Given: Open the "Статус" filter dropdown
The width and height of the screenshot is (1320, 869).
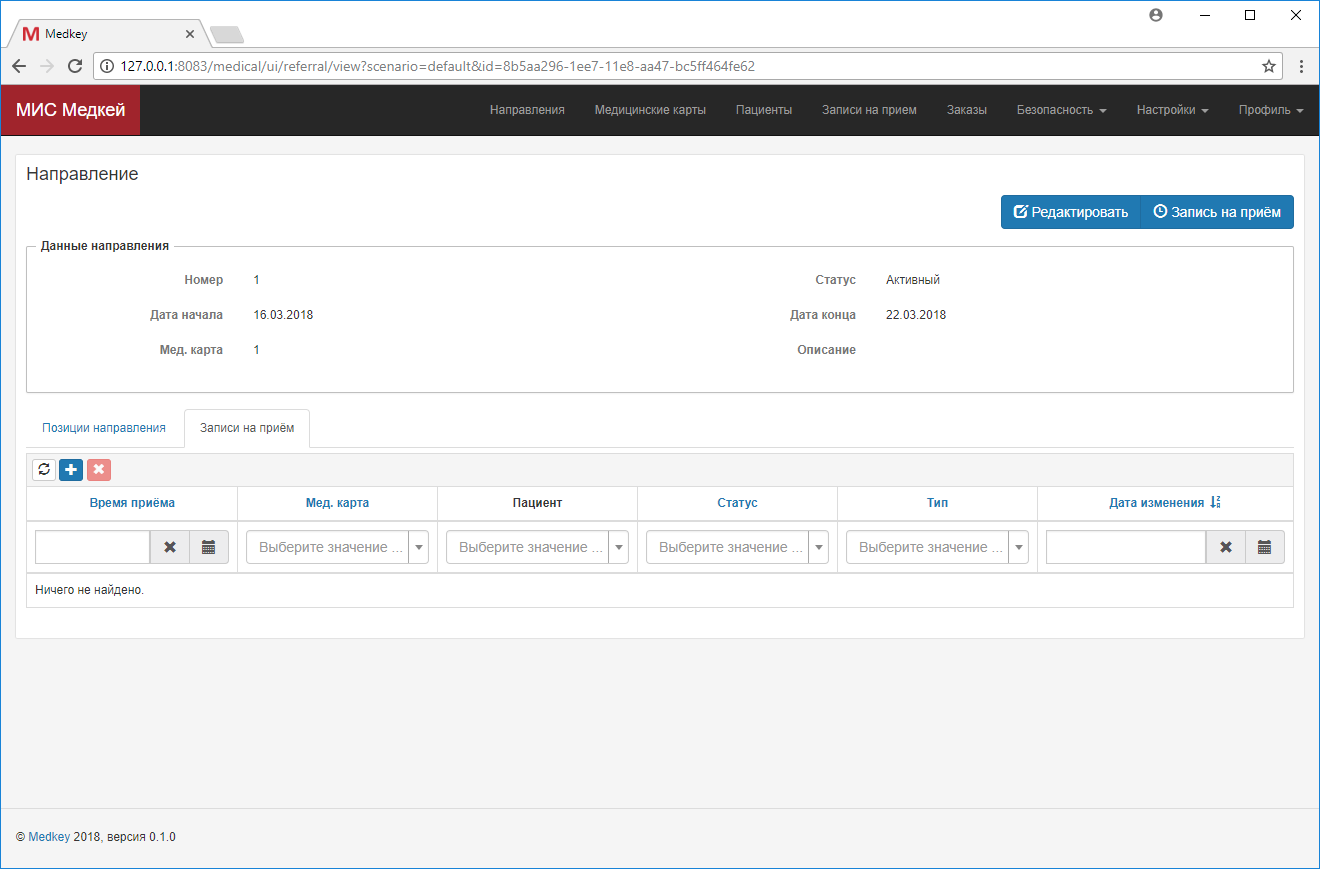Looking at the screenshot, I should point(818,547).
